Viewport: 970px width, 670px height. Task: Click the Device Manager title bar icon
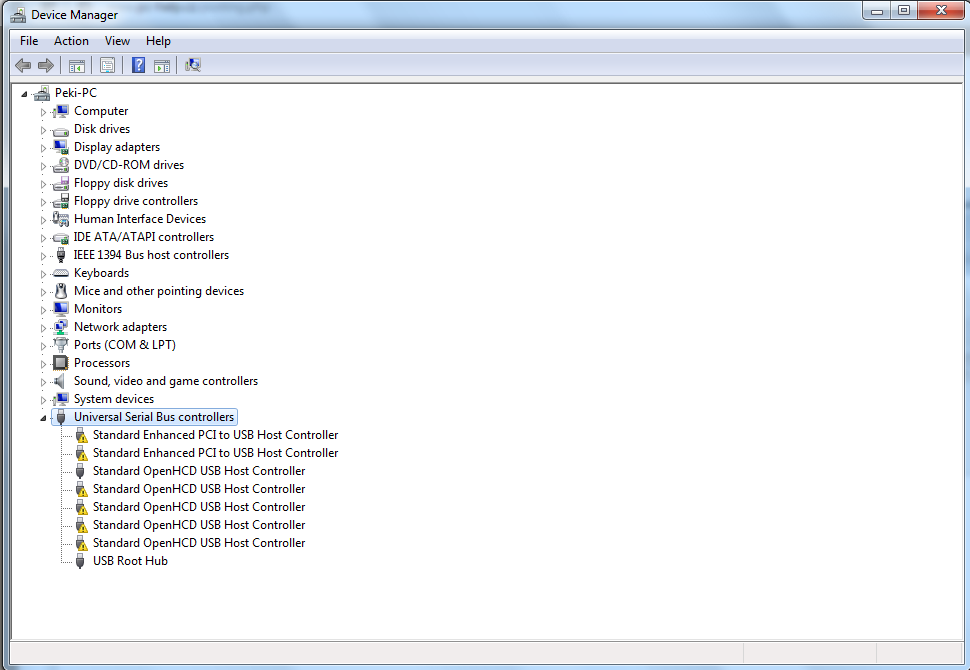17,14
